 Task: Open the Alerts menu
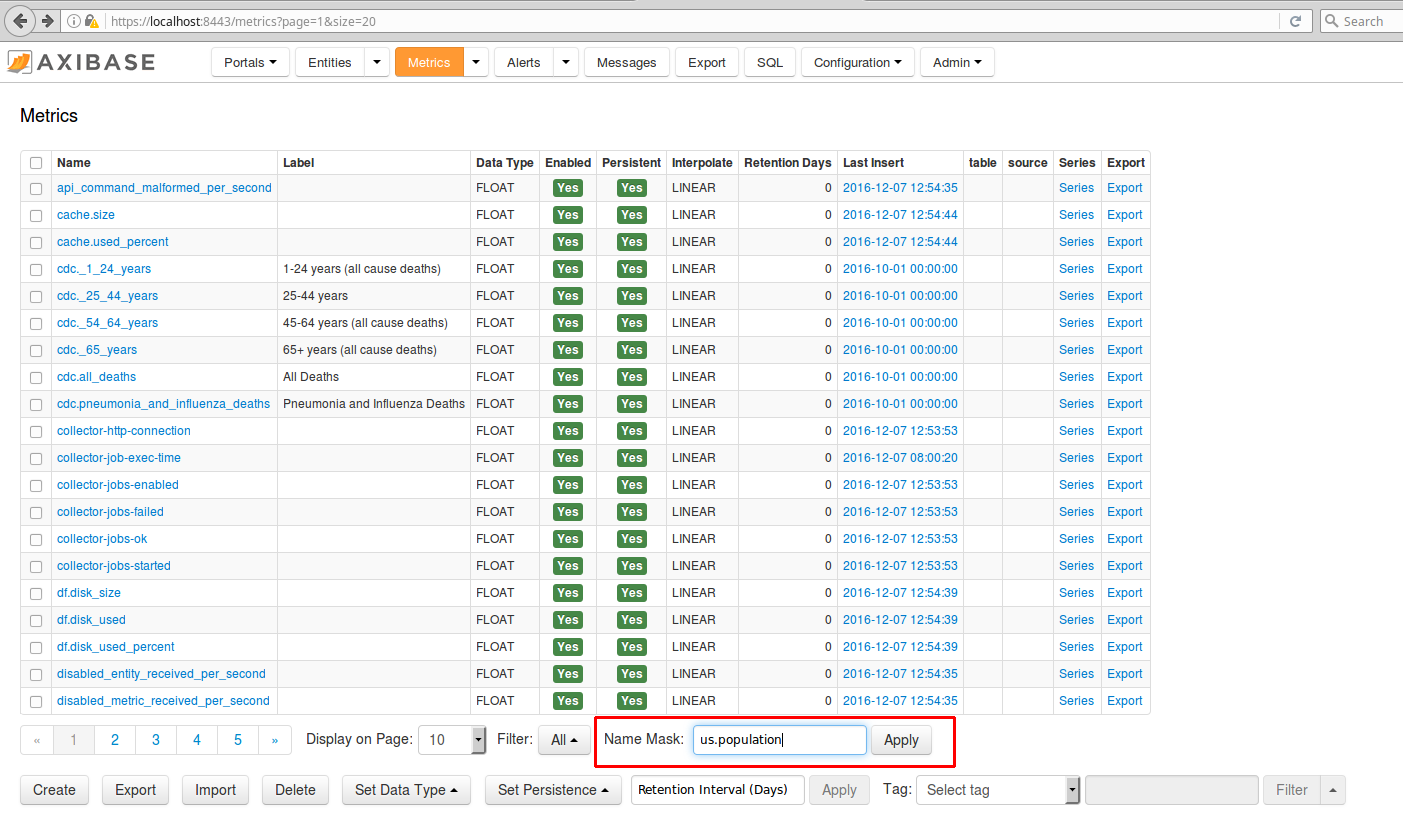click(x=523, y=62)
